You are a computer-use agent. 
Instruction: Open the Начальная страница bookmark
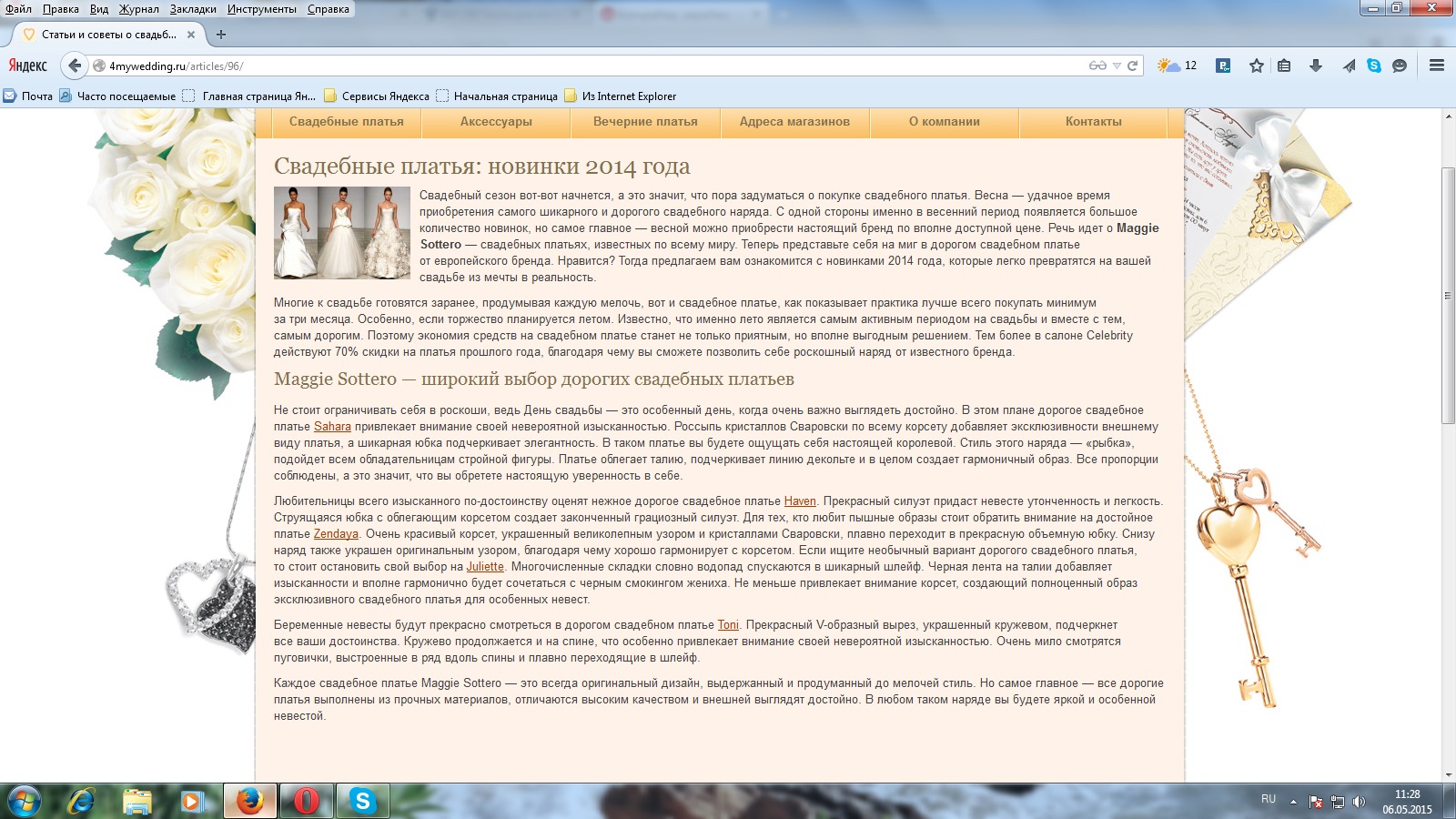pos(497,96)
